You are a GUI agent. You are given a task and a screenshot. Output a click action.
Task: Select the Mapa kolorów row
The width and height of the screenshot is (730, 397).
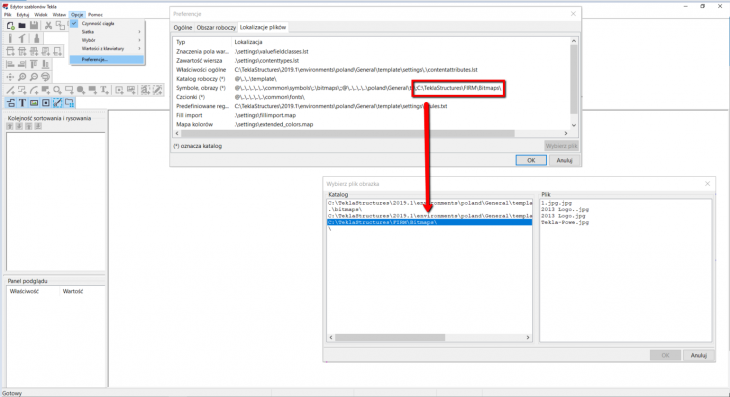coord(372,124)
